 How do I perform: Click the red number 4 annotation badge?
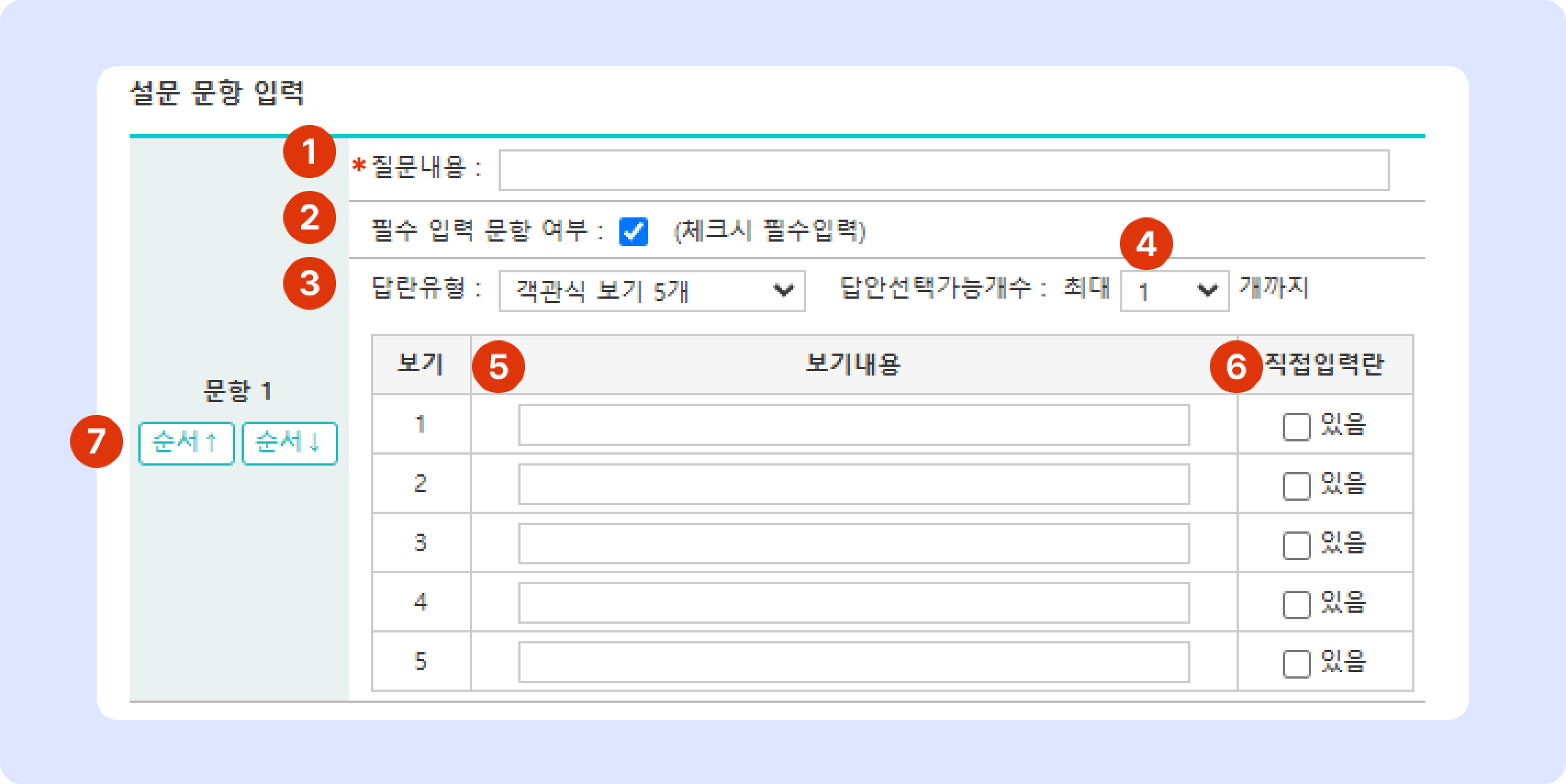coord(1146,244)
